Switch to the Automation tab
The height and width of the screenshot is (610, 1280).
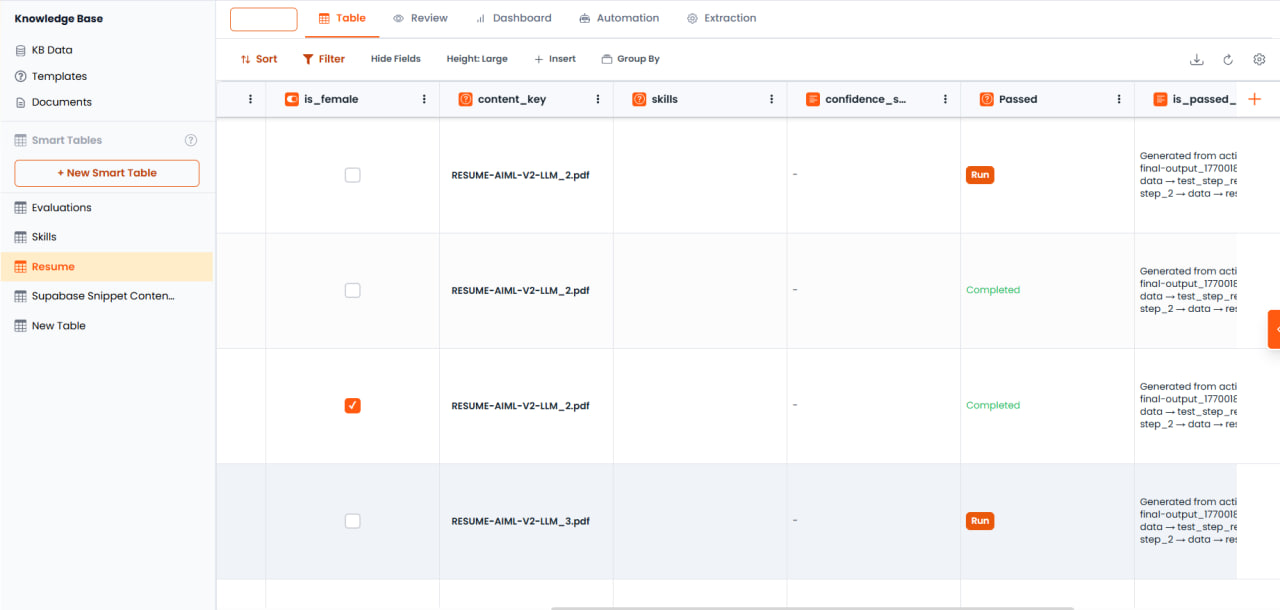[619, 18]
